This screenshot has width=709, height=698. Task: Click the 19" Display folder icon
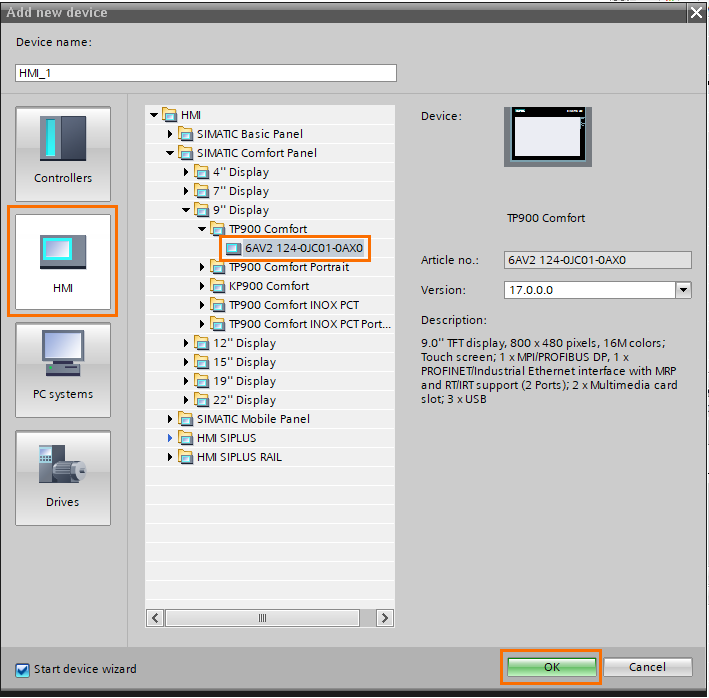coord(202,381)
